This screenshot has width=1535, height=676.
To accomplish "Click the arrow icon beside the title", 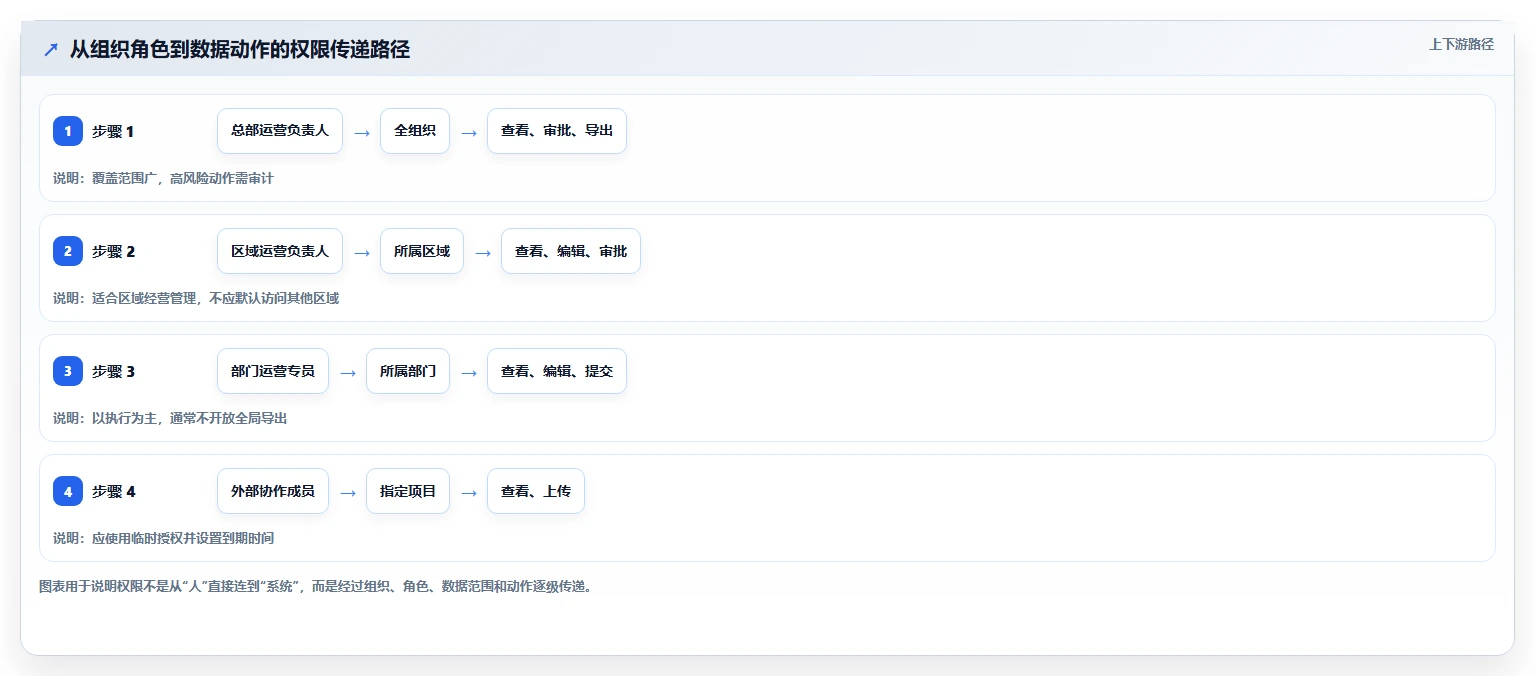I will point(51,50).
